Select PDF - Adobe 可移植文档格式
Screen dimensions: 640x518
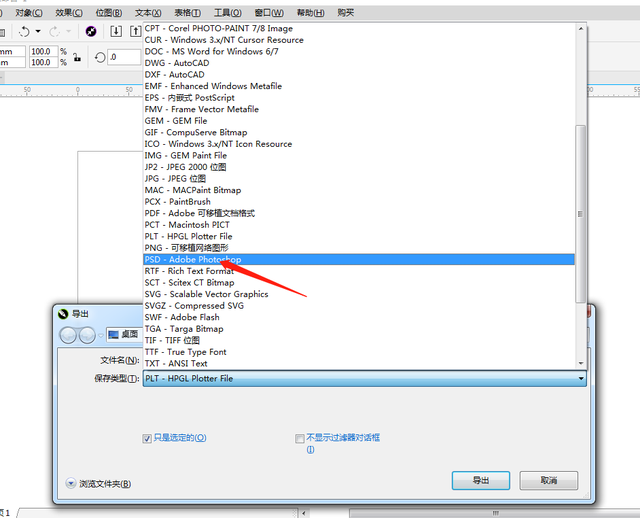pos(359,213)
